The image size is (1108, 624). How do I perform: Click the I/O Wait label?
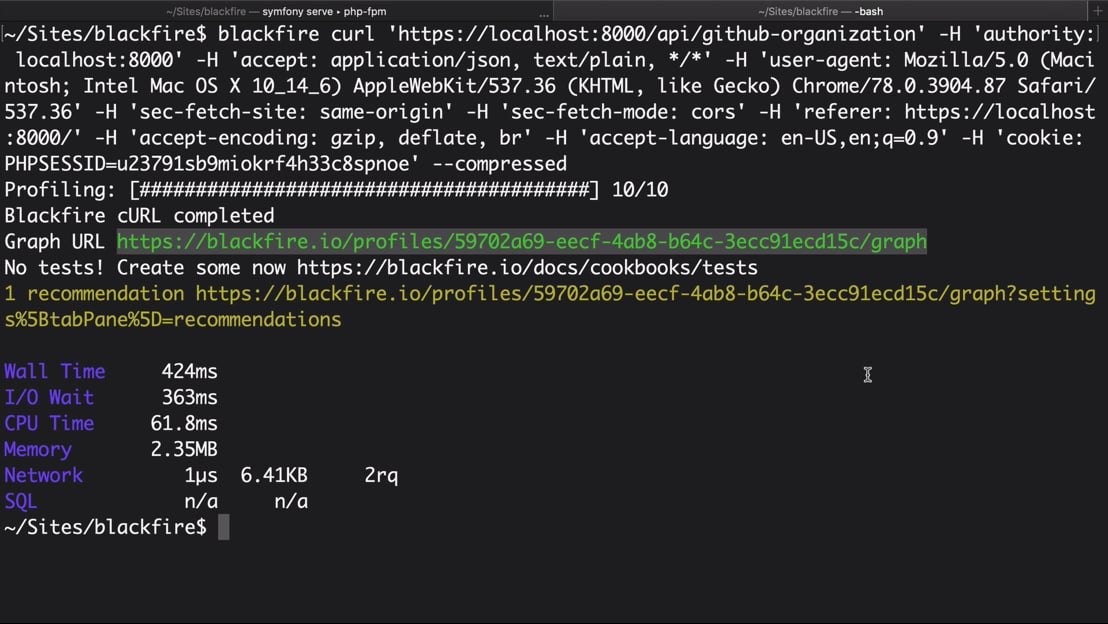(49, 397)
